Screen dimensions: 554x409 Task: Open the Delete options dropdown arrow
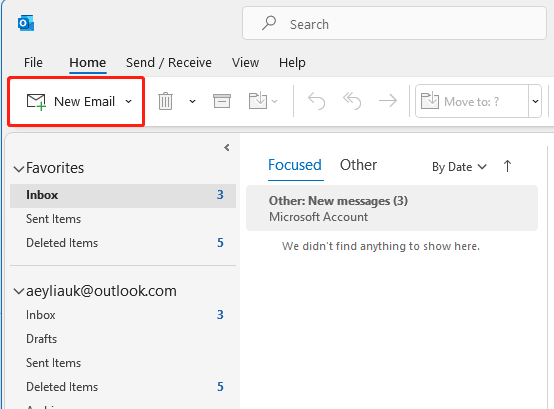(x=192, y=102)
